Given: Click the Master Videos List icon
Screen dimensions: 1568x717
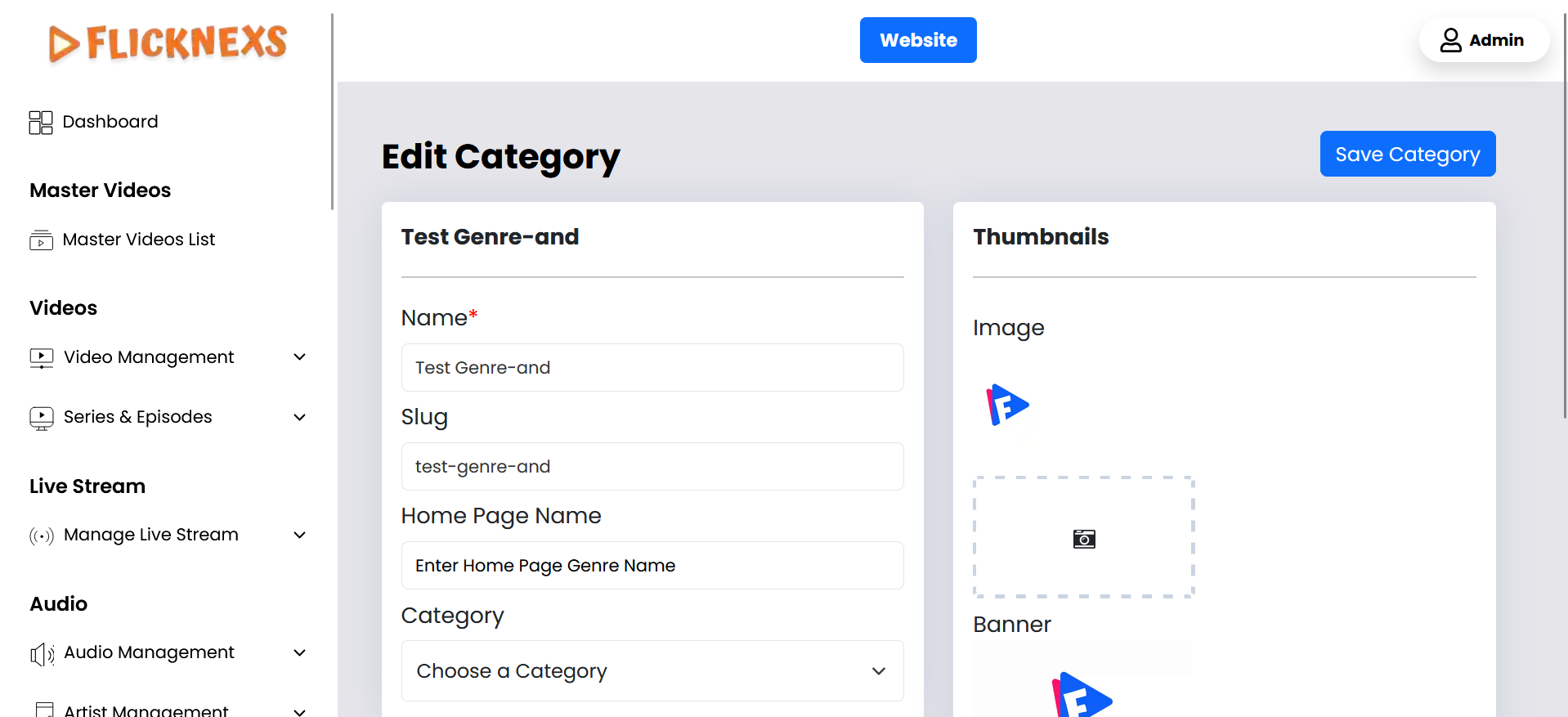Looking at the screenshot, I should click(x=41, y=240).
